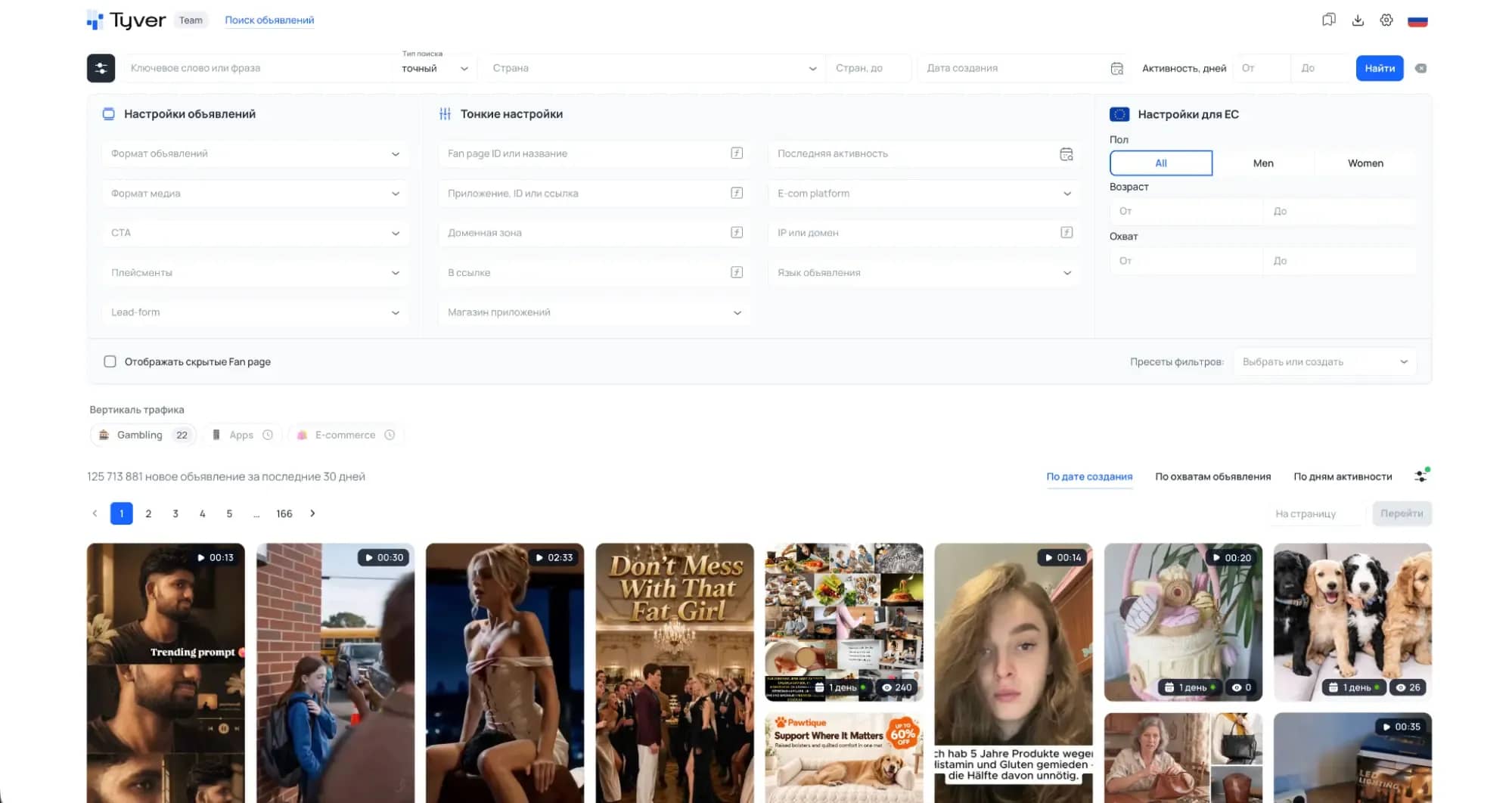Viewport: 1512px width, 803px height.
Task: Open the E-com platform dropdown
Action: pyautogui.click(x=924, y=194)
